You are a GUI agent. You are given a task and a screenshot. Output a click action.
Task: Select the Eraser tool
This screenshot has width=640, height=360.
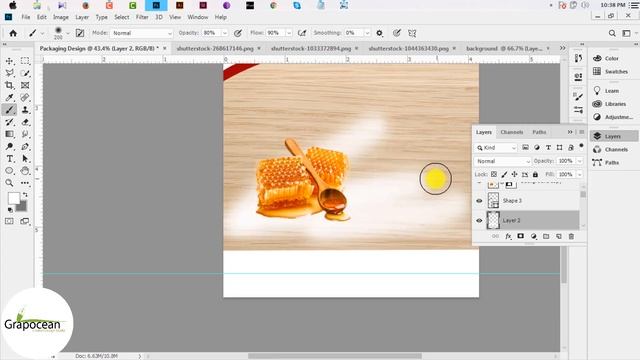pyautogui.click(x=25, y=122)
